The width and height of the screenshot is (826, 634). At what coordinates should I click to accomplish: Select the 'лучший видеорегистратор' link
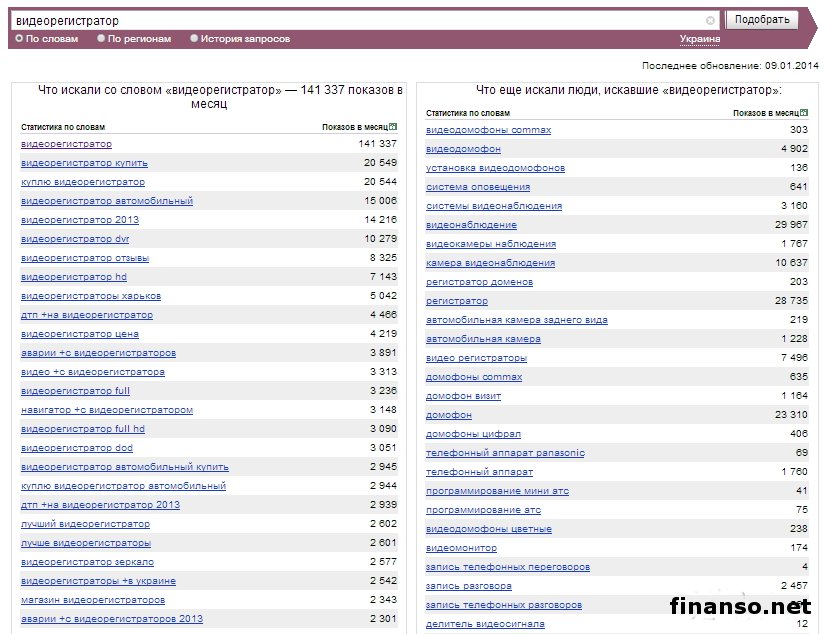point(85,524)
